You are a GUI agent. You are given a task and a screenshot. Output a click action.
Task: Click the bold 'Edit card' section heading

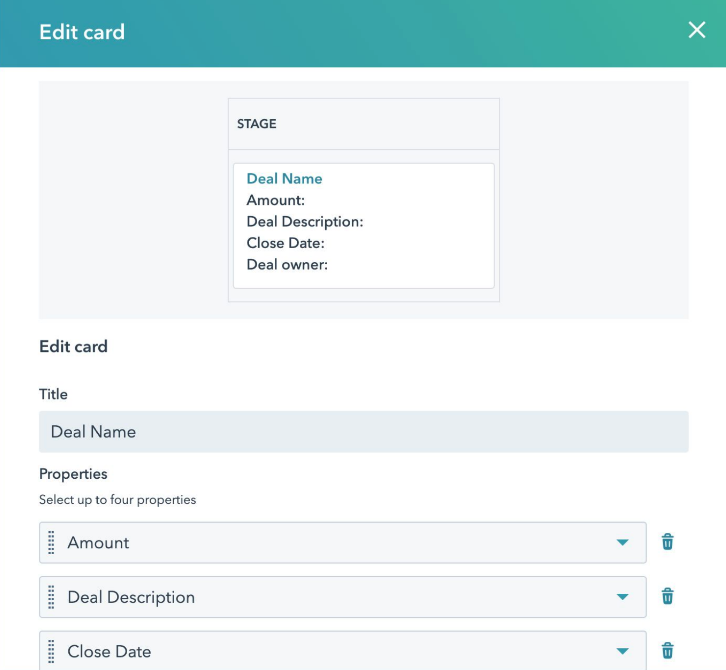click(x=73, y=346)
